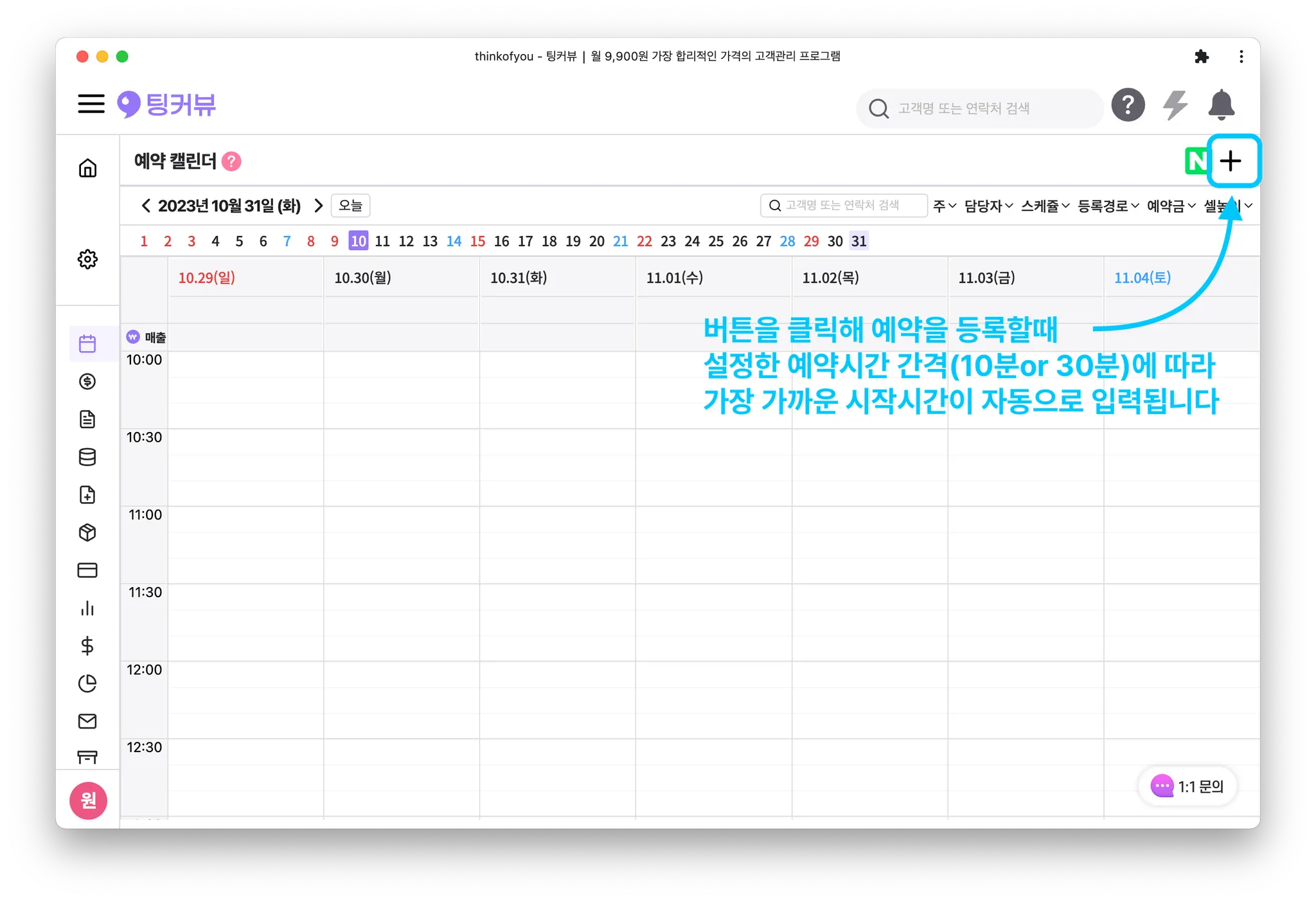Click the home icon in sidebar

pyautogui.click(x=87, y=168)
